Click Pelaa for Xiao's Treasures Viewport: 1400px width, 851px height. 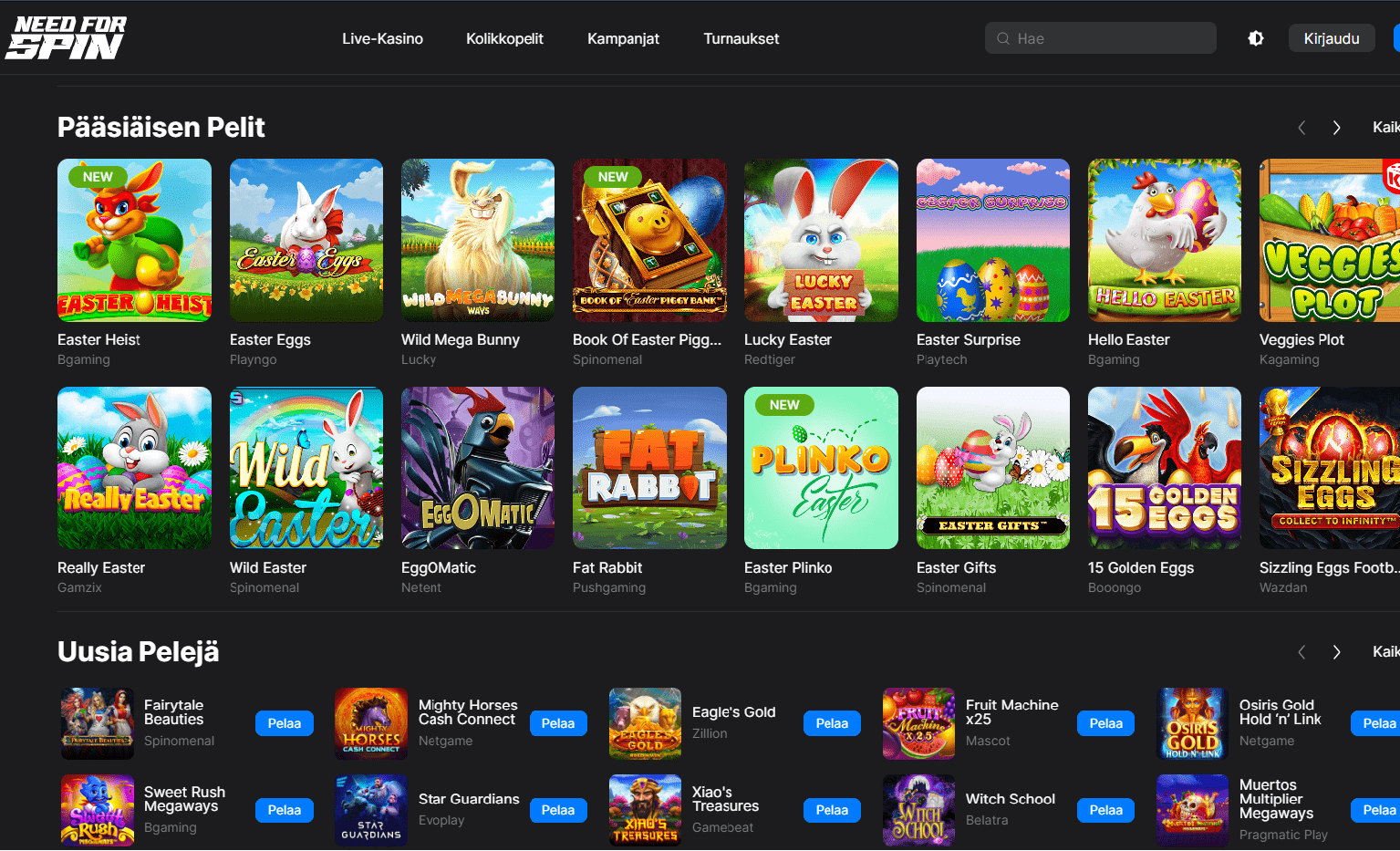click(832, 810)
